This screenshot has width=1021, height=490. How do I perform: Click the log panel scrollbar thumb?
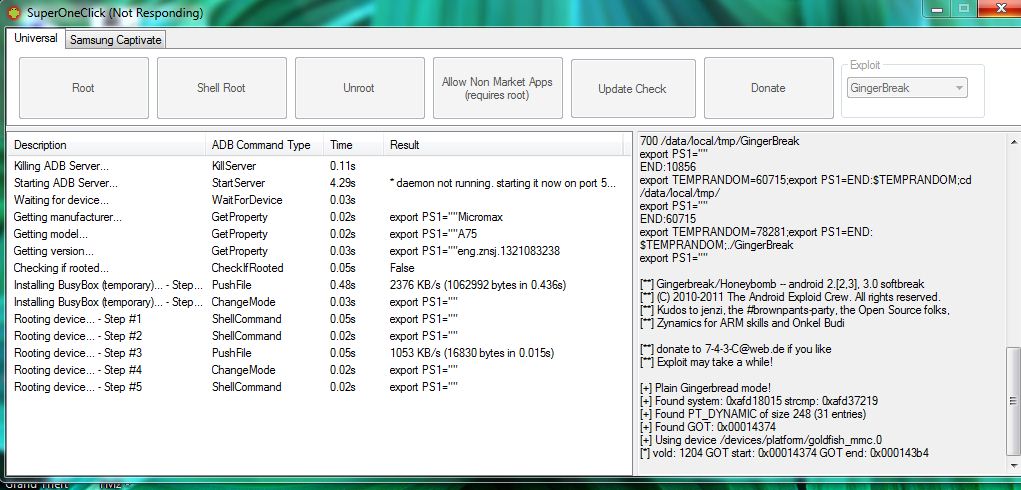pos(1014,401)
